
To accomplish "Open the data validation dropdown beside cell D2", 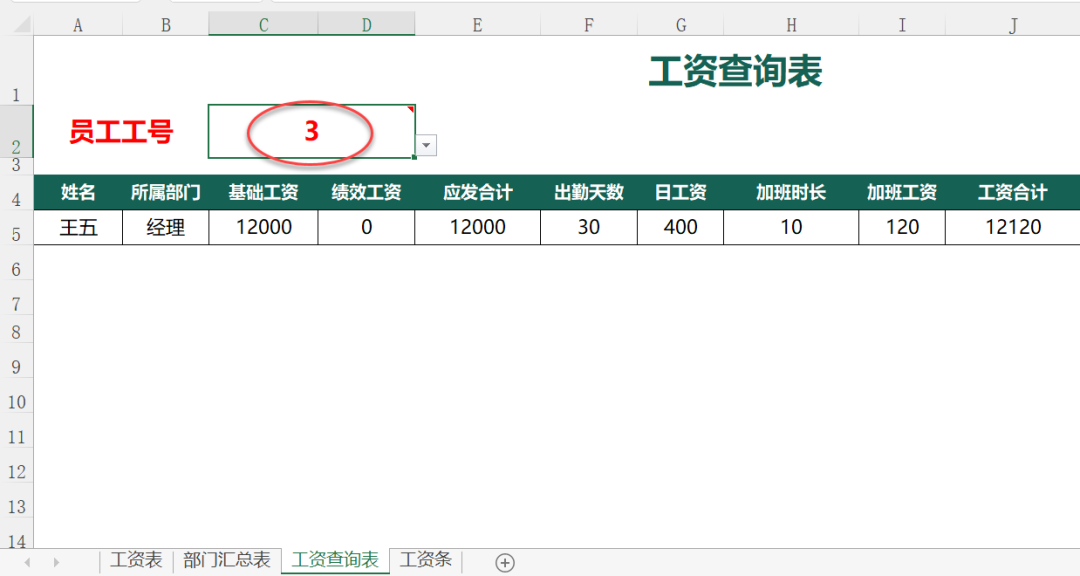I will coord(425,145).
